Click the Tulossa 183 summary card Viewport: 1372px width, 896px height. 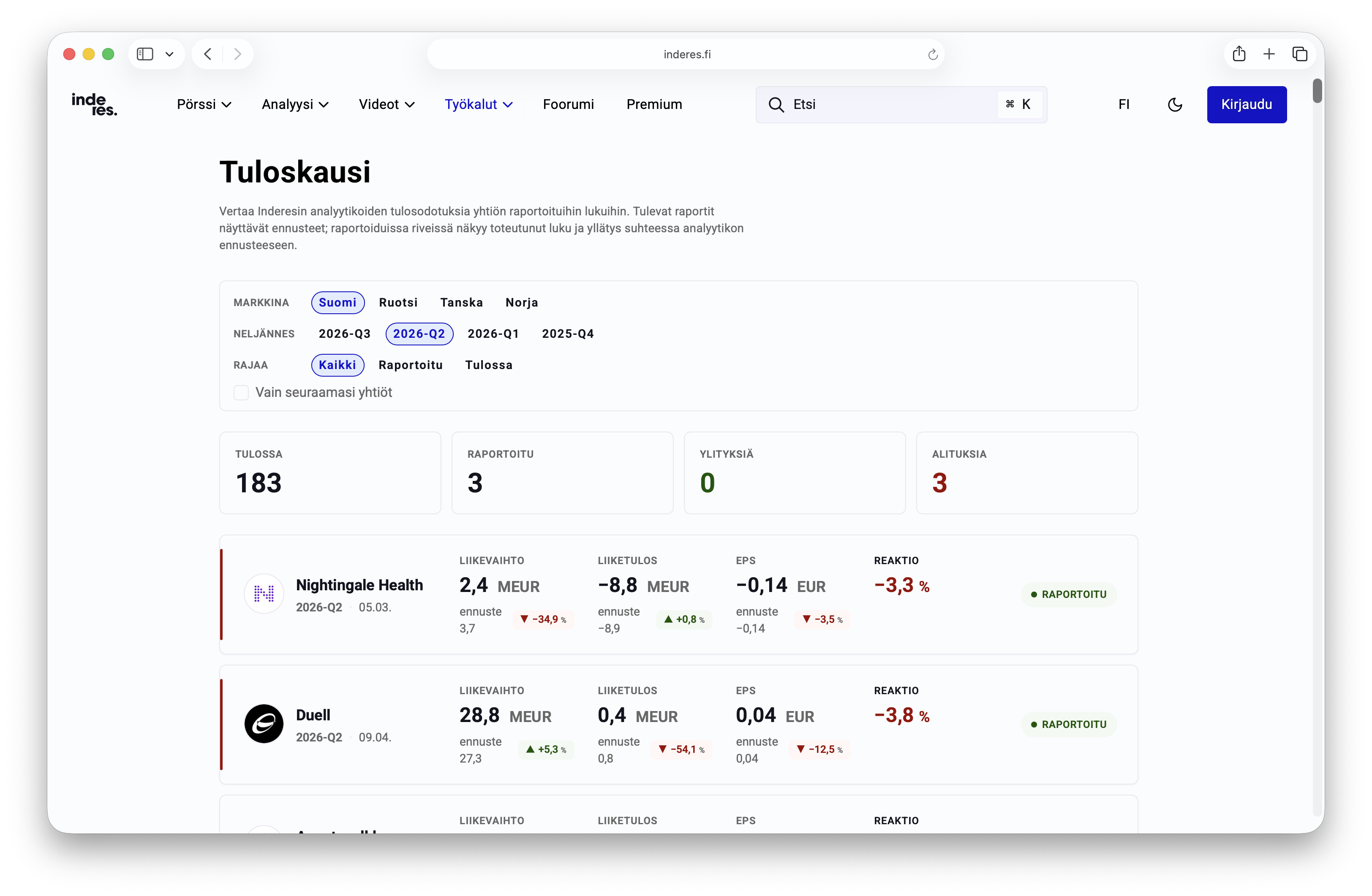[x=330, y=472]
